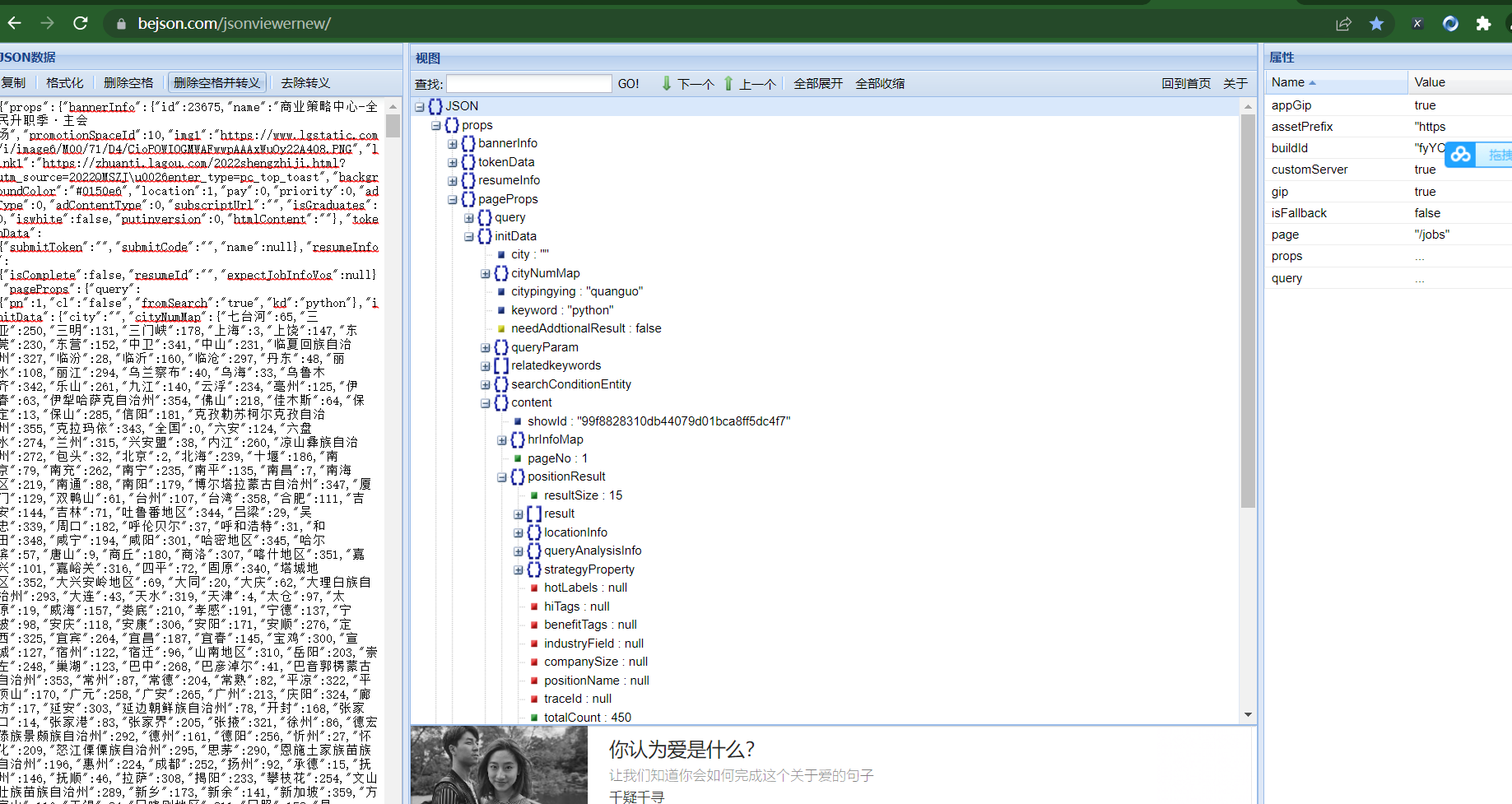Click the relatedkeywords array bracket icon

(501, 365)
